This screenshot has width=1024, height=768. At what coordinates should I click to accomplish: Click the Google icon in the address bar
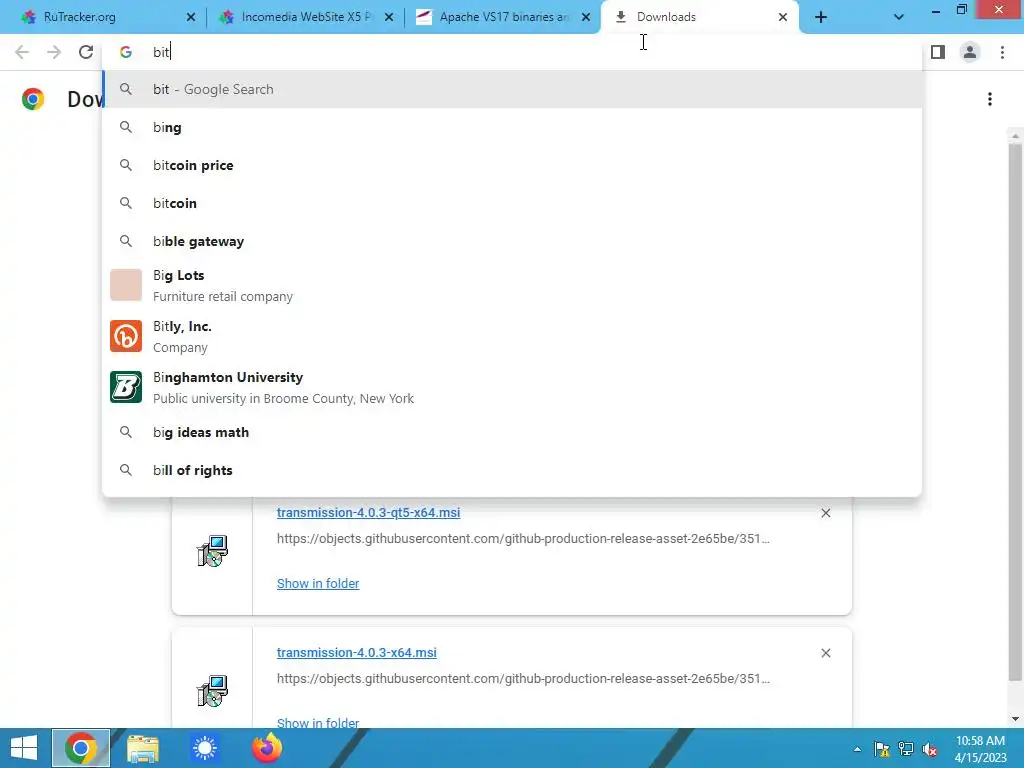(x=126, y=52)
